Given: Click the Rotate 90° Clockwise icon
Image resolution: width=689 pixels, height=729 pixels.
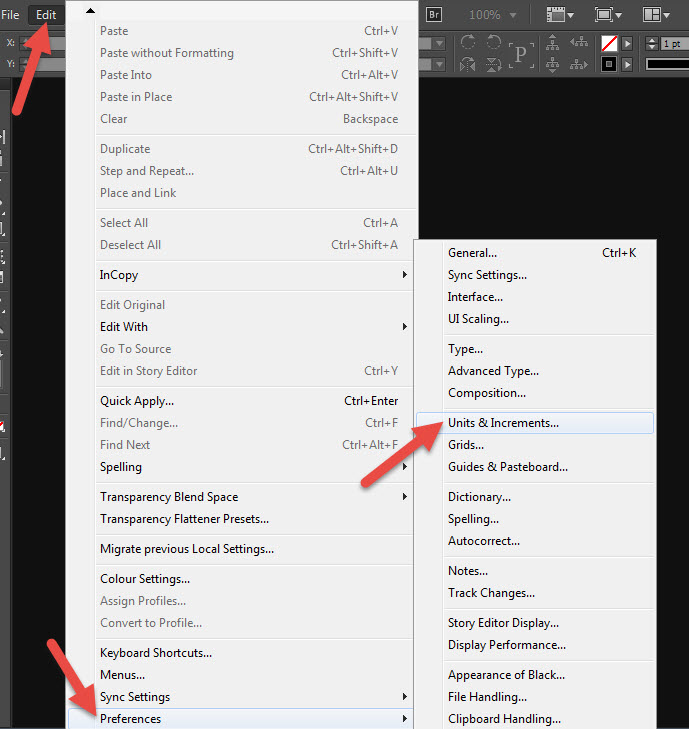Looking at the screenshot, I should 468,42.
